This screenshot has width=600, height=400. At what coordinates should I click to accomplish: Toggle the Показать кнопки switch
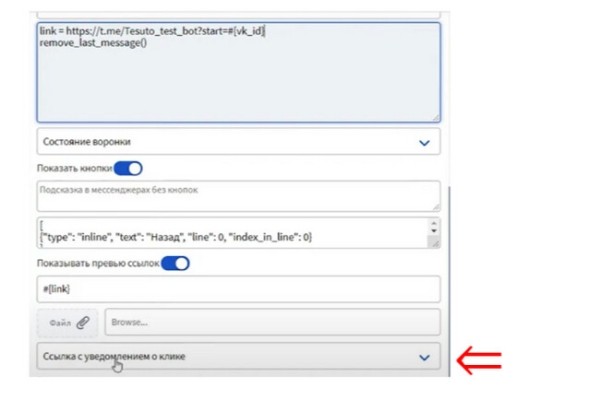pyautogui.click(x=129, y=168)
